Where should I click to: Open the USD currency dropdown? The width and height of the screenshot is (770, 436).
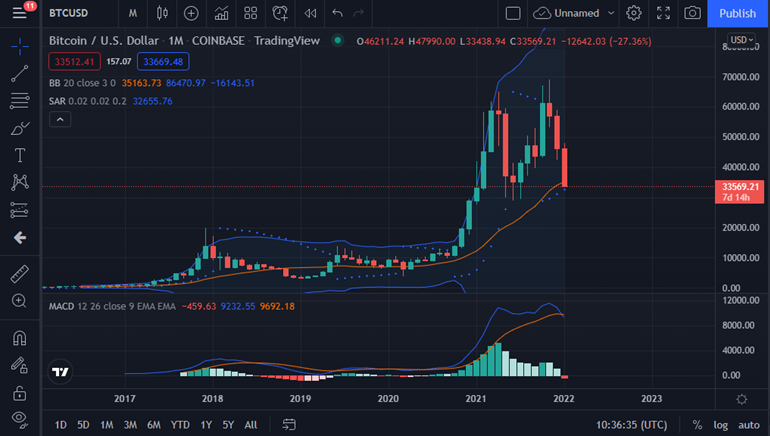tap(742, 40)
